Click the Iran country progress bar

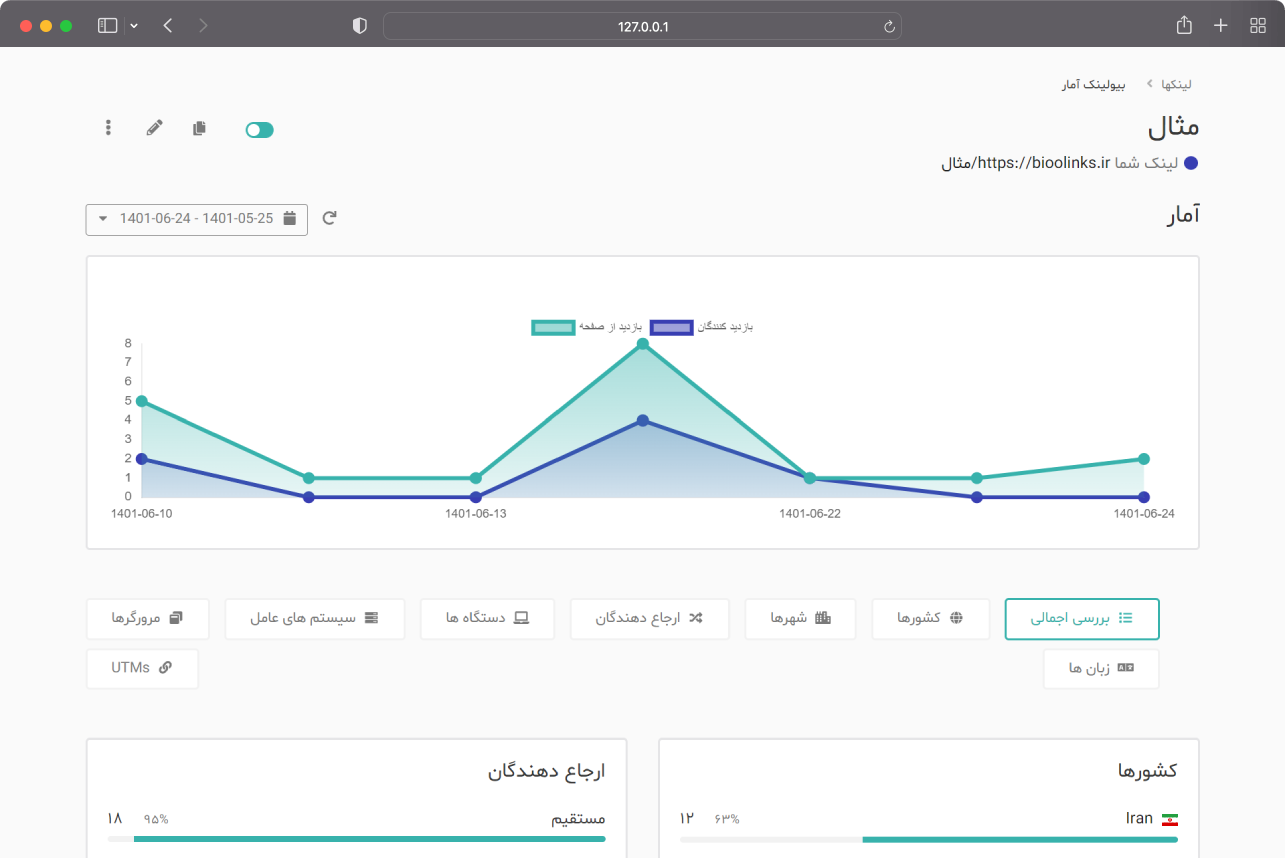[x=929, y=840]
